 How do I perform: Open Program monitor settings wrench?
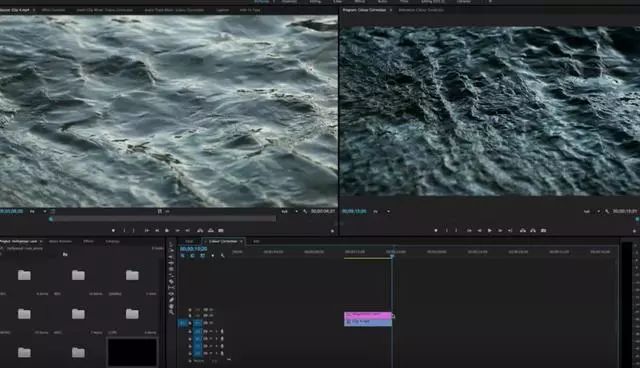pyautogui.click(x=607, y=211)
